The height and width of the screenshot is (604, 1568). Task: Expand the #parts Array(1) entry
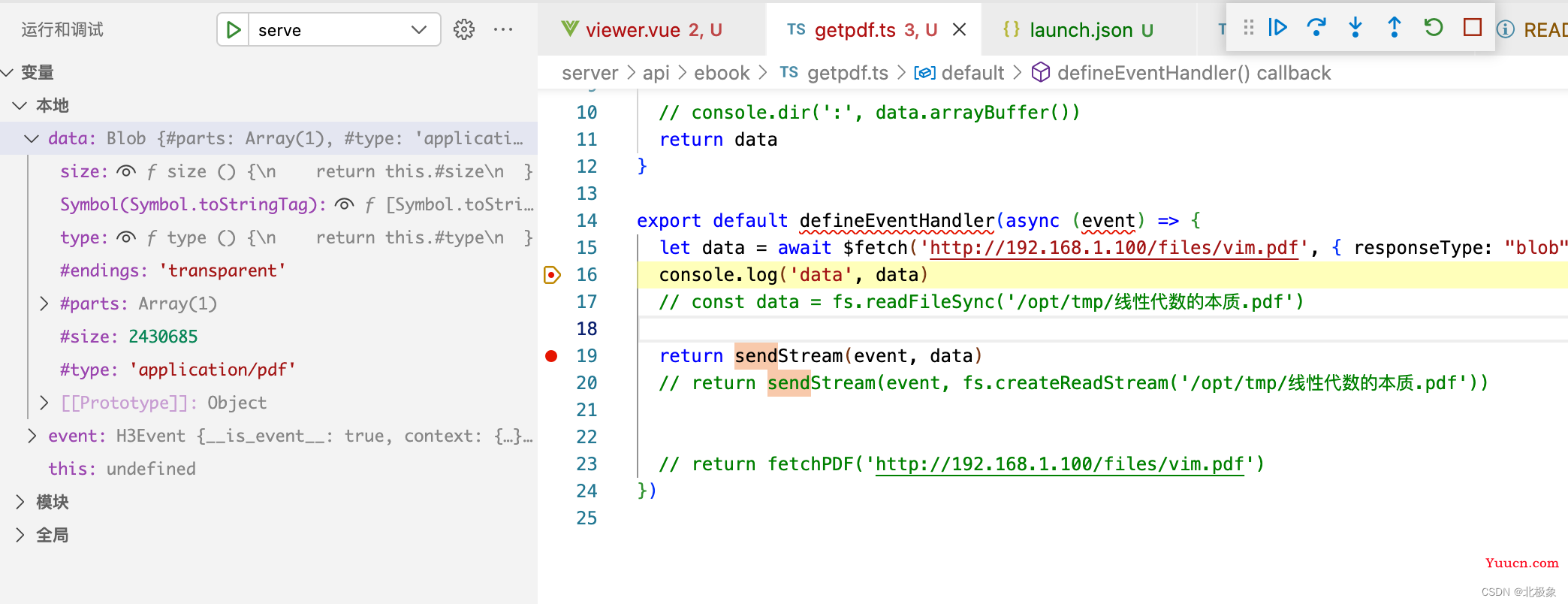pos(44,304)
